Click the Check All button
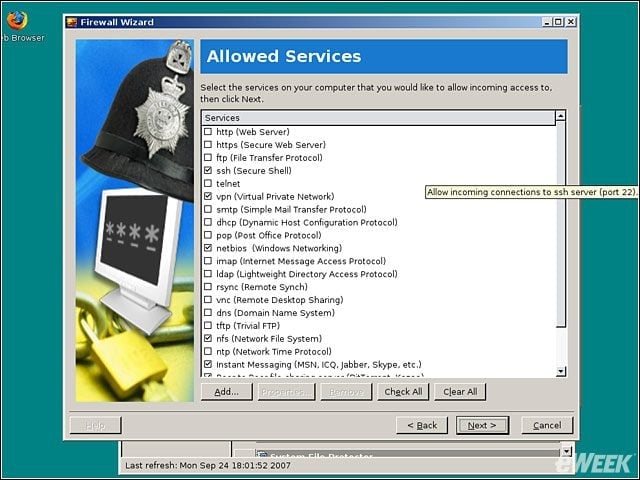Screen dimensions: 640x480 click(x=403, y=392)
